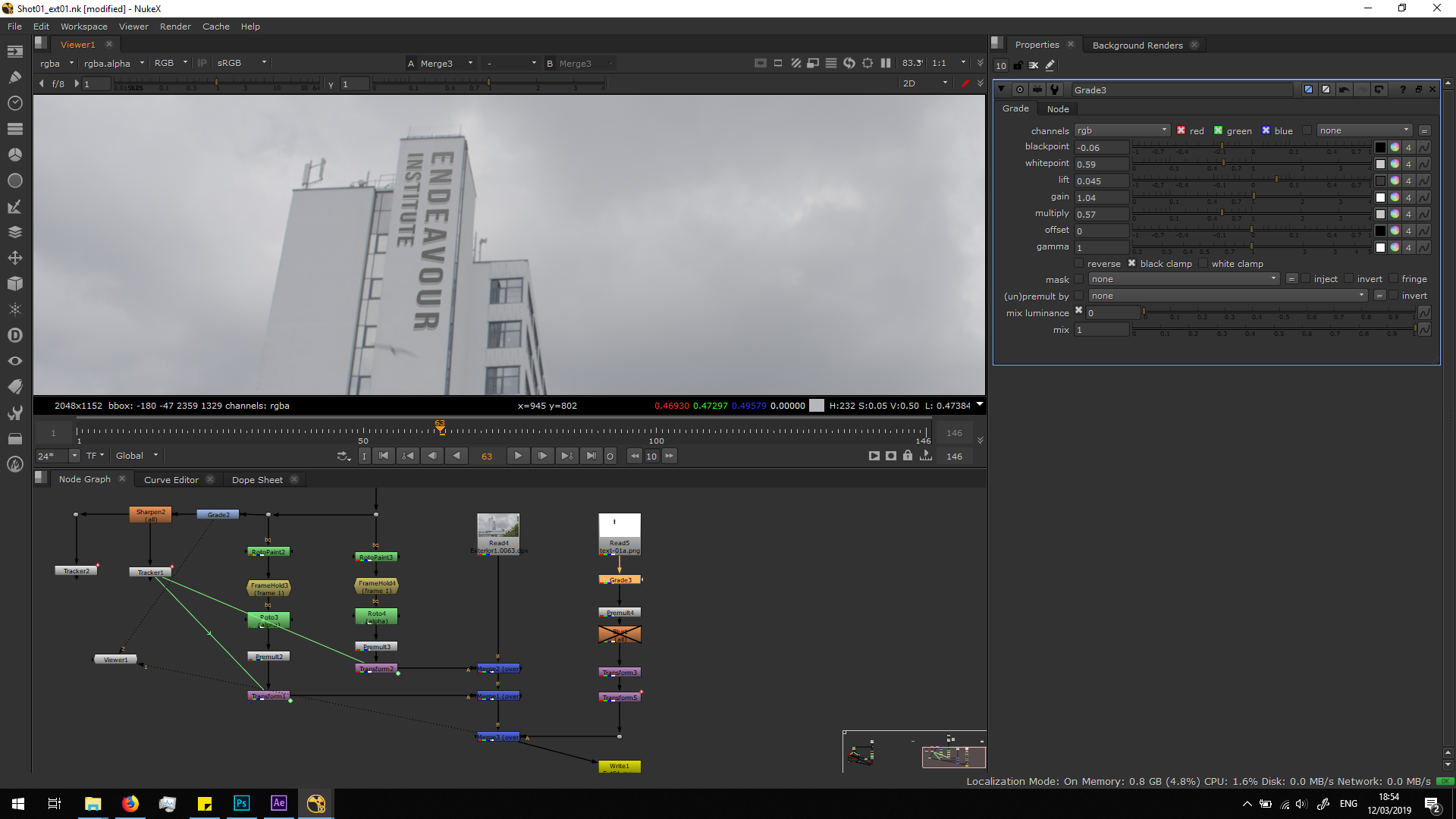Disable the black clamp checkbox

(1132, 264)
